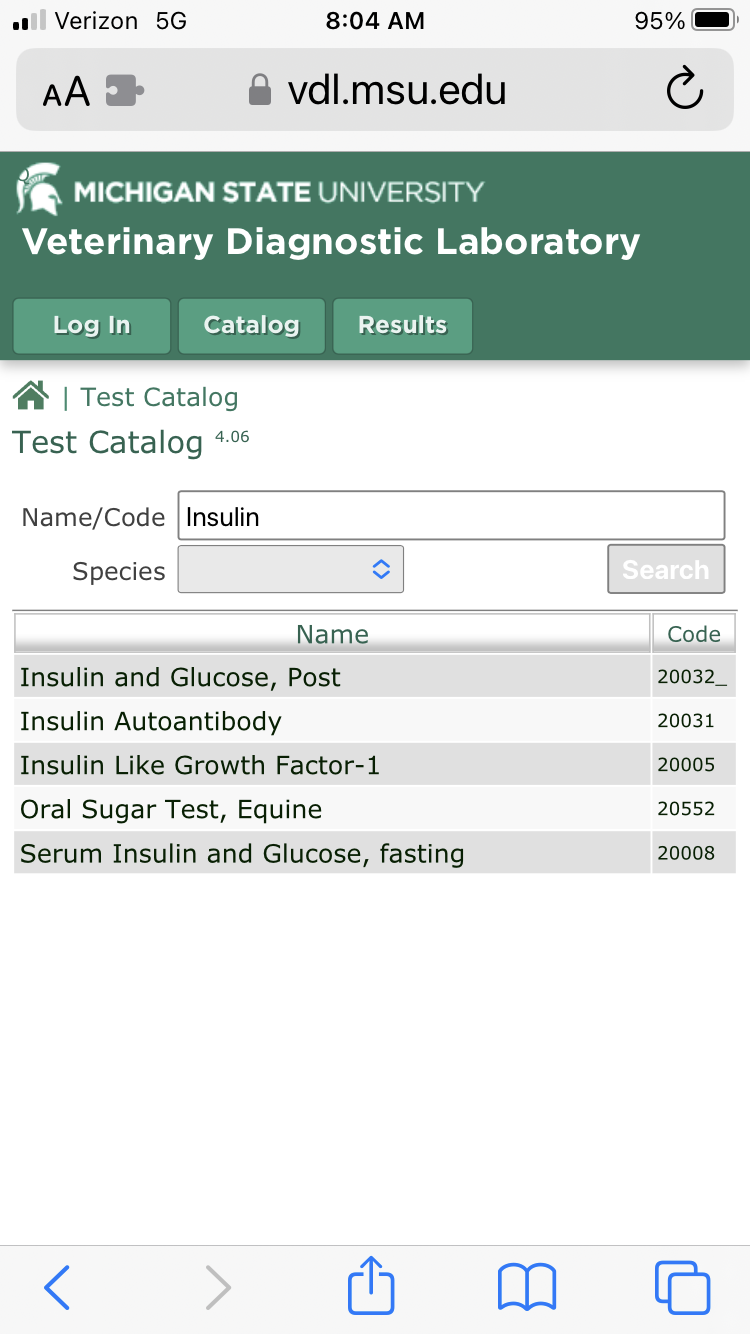750x1334 pixels.
Task: Expand the Species dropdown
Action: [x=291, y=569]
